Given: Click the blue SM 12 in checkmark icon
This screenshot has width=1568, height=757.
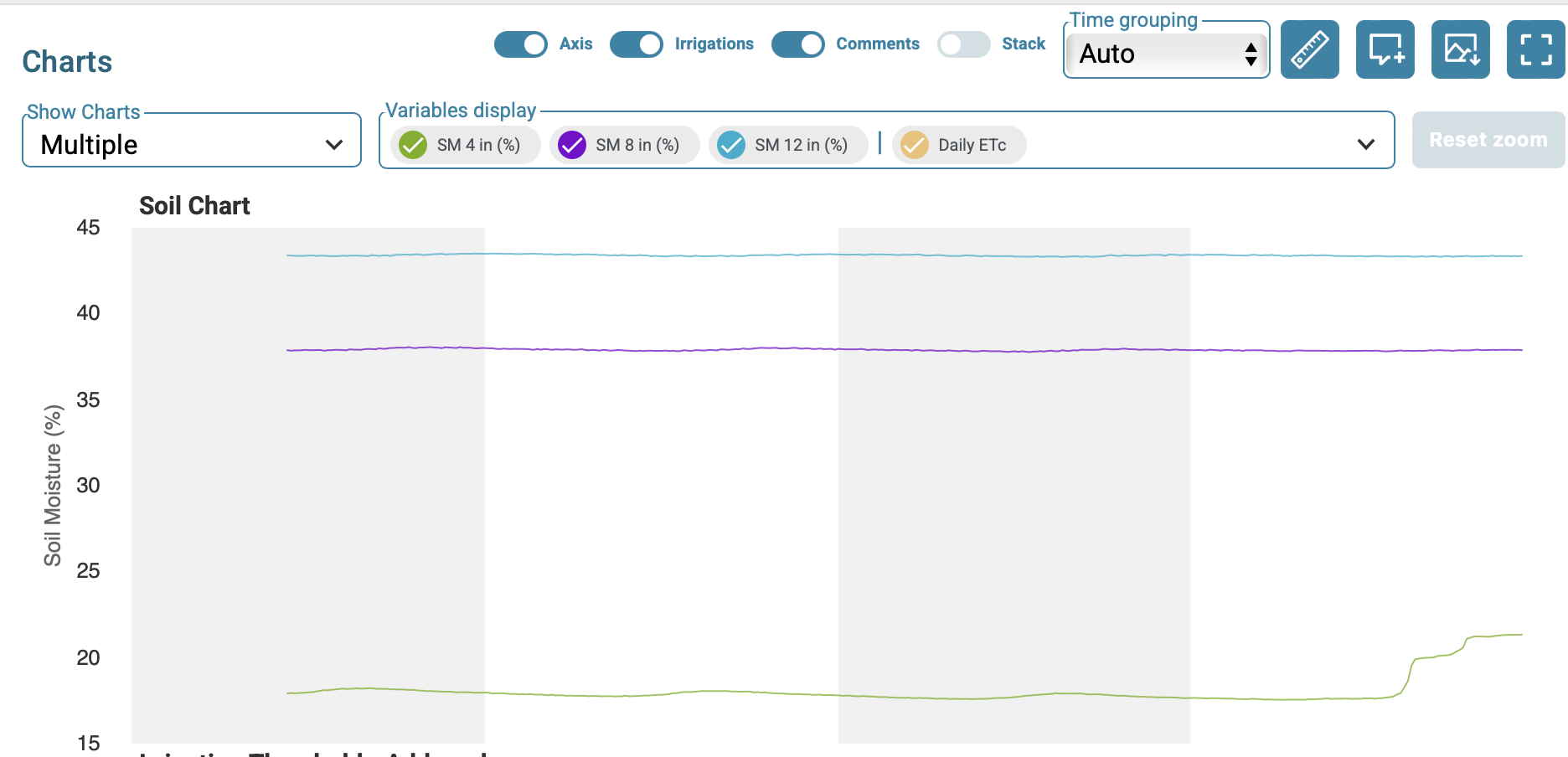Looking at the screenshot, I should [x=731, y=145].
